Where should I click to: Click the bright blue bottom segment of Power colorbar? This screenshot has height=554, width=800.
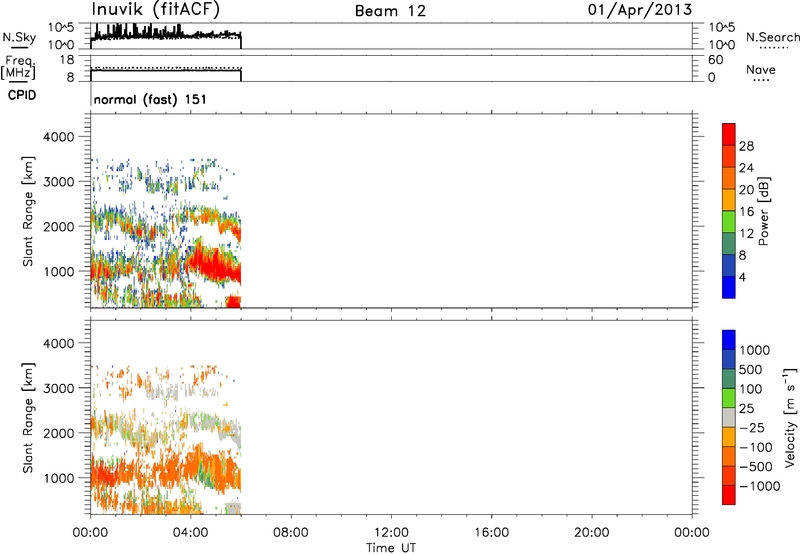tap(729, 287)
